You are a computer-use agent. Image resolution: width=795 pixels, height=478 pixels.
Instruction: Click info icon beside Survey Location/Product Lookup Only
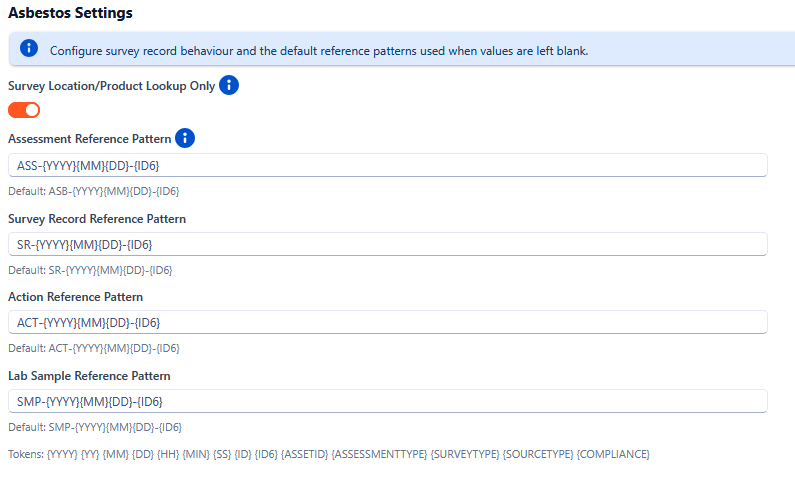[229, 86]
